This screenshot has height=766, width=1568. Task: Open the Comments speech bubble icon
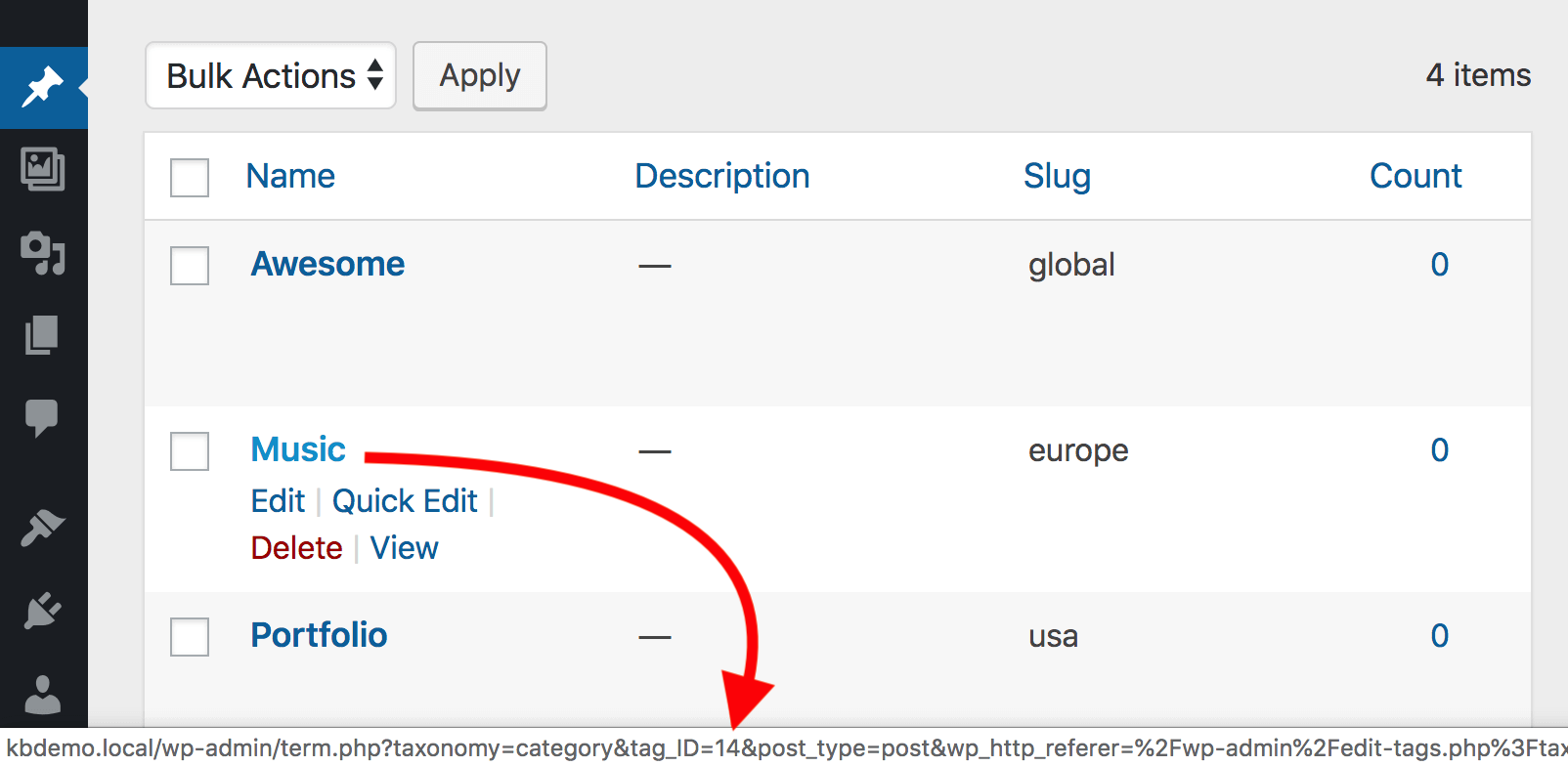point(44,418)
